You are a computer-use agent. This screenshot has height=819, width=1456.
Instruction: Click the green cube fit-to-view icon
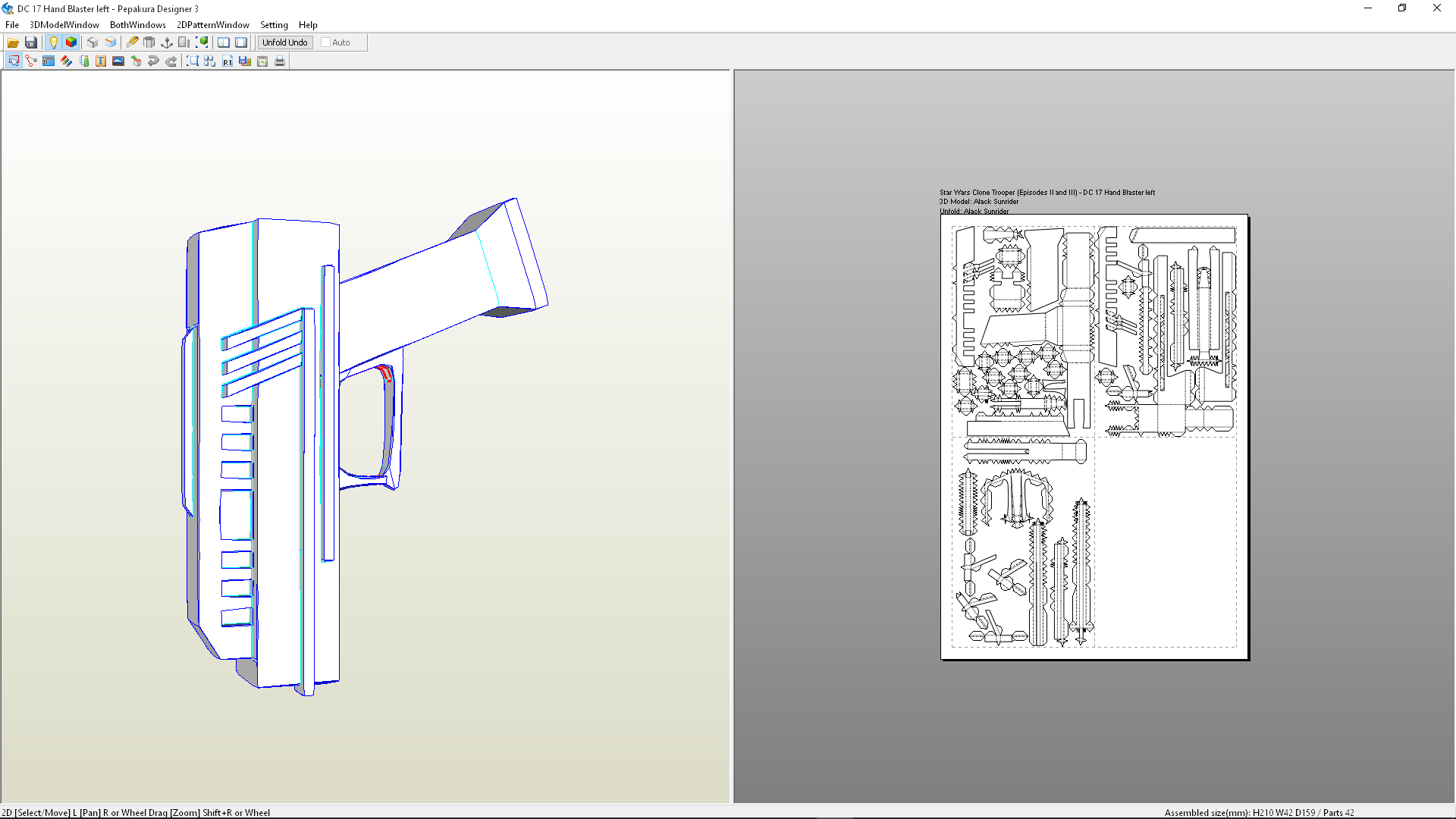tap(202, 42)
